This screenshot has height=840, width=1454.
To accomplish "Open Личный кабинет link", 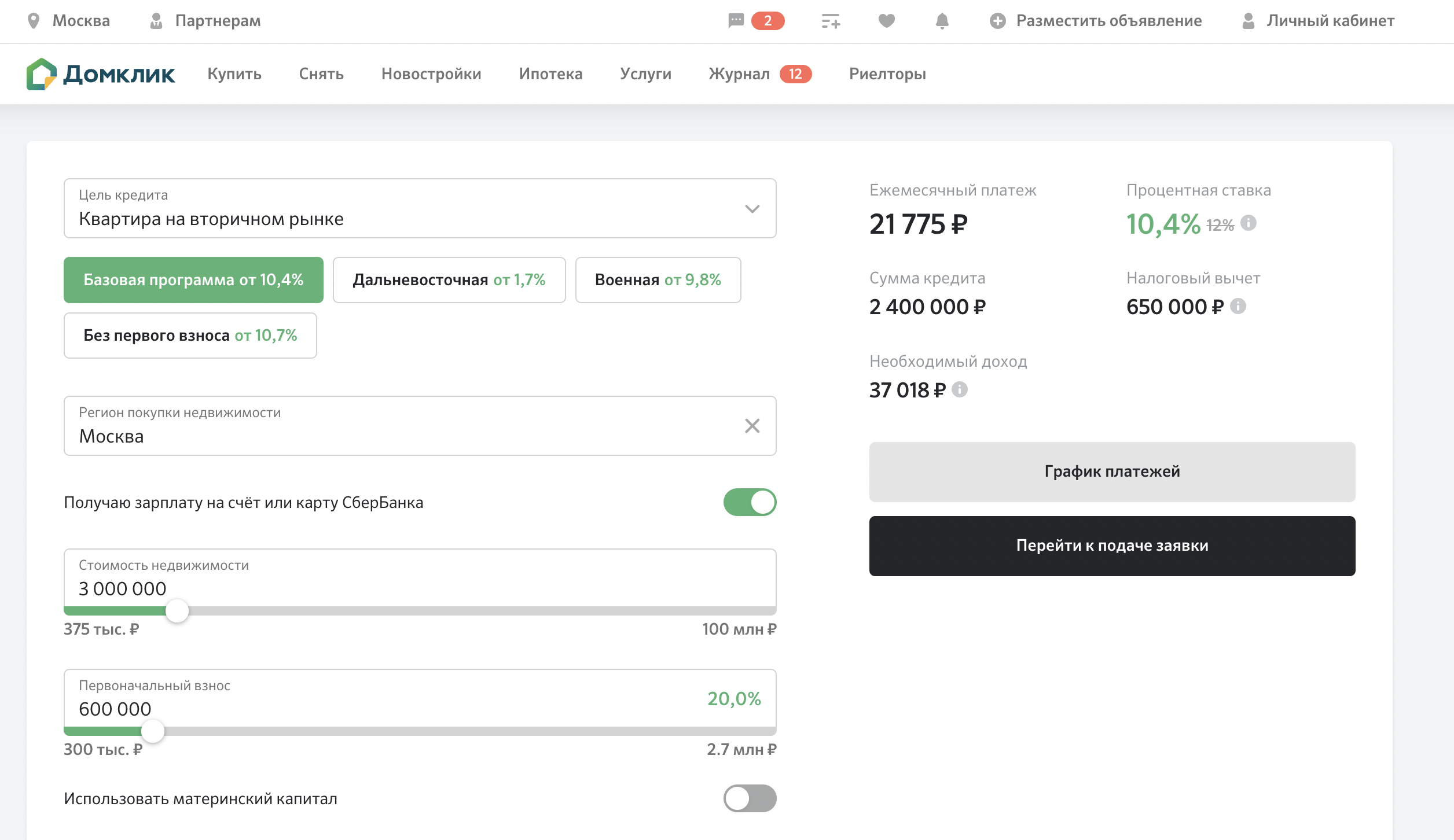I will tap(1330, 21).
